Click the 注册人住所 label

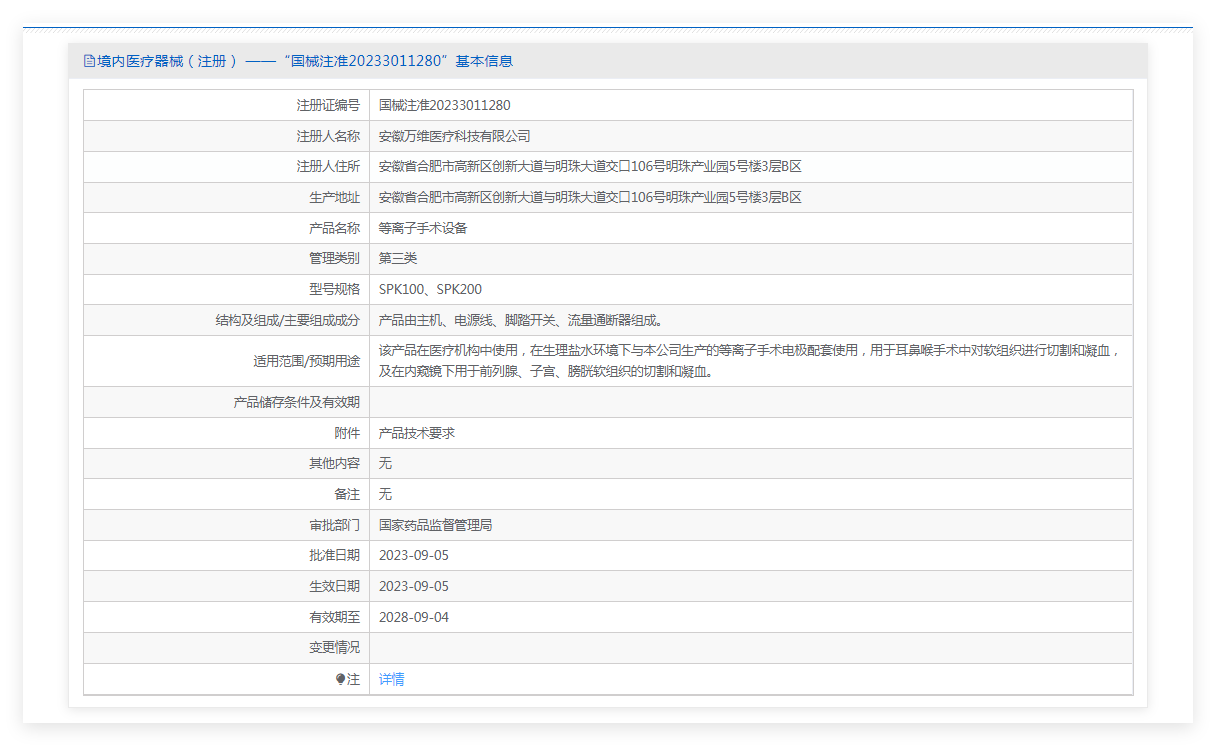tap(328, 166)
